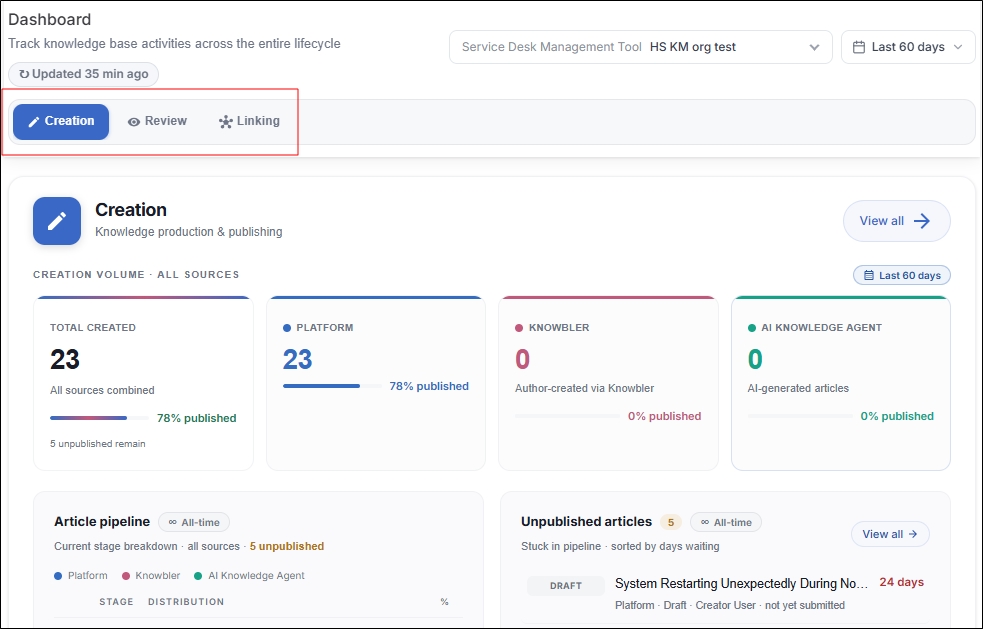983x629 pixels.
Task: Click the Linking network nodes icon
Action: click(x=226, y=122)
